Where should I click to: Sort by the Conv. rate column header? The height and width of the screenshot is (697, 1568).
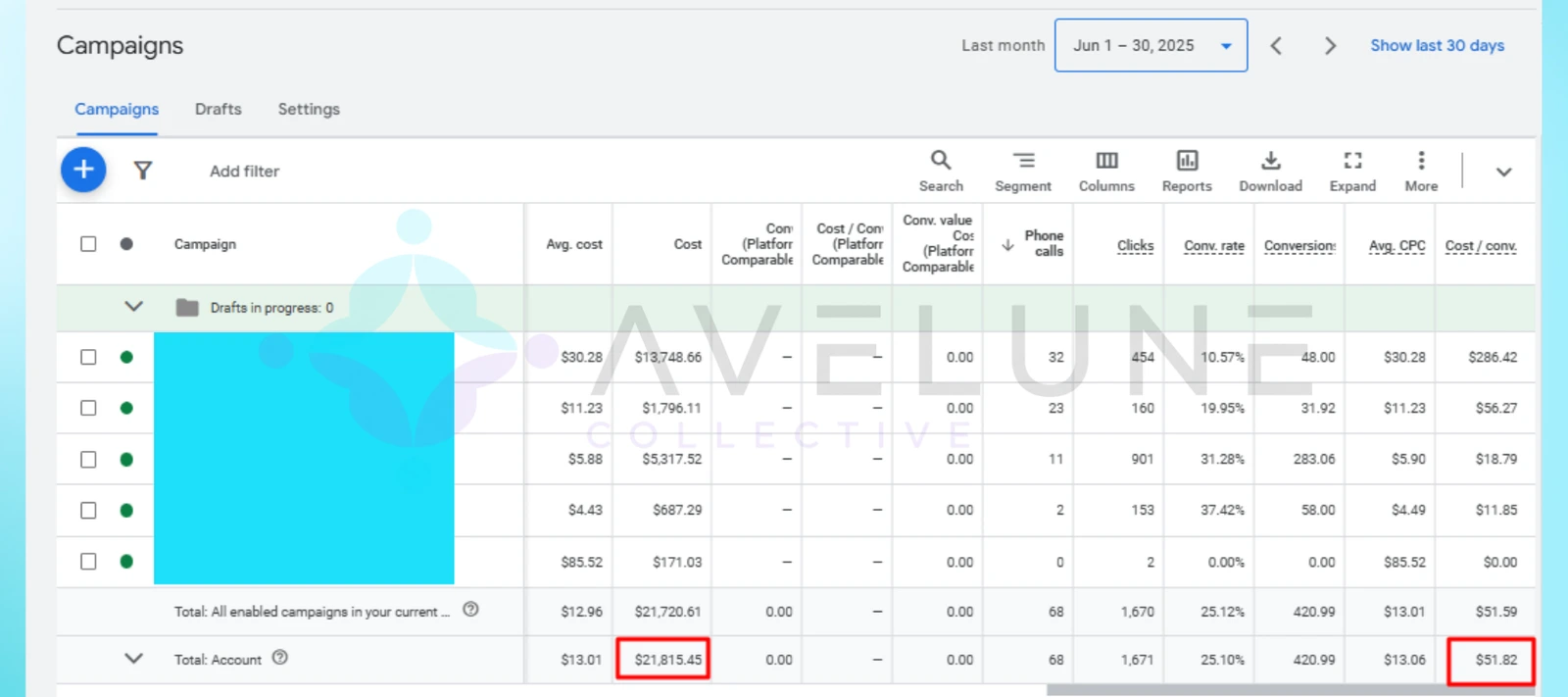1214,246
